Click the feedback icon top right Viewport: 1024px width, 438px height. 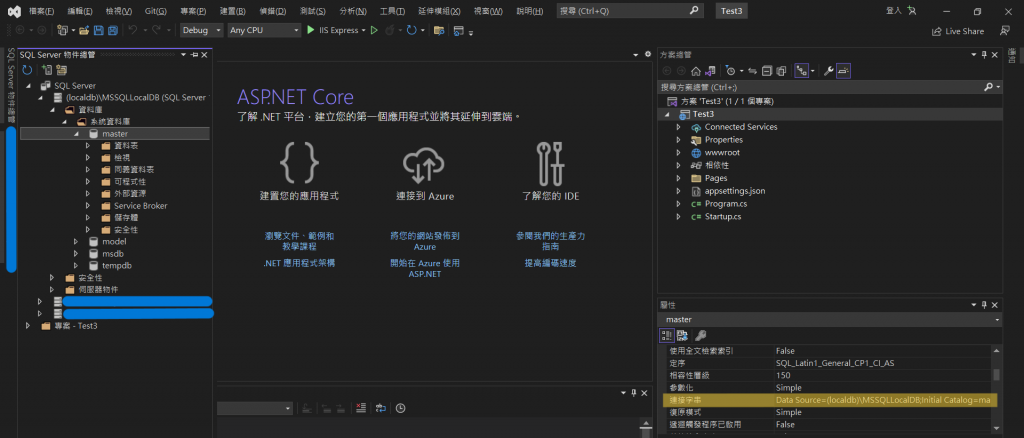[x=1004, y=31]
